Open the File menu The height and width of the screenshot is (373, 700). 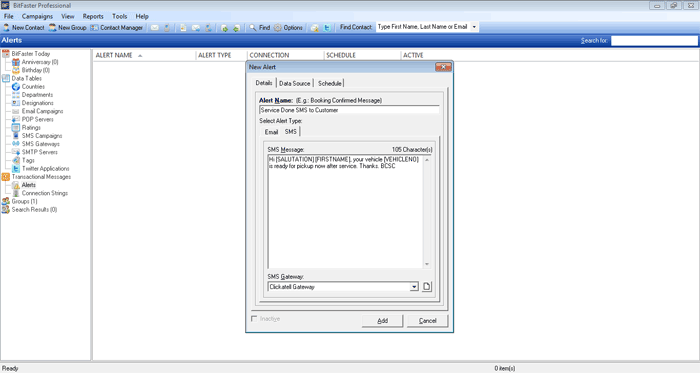pyautogui.click(x=8, y=16)
